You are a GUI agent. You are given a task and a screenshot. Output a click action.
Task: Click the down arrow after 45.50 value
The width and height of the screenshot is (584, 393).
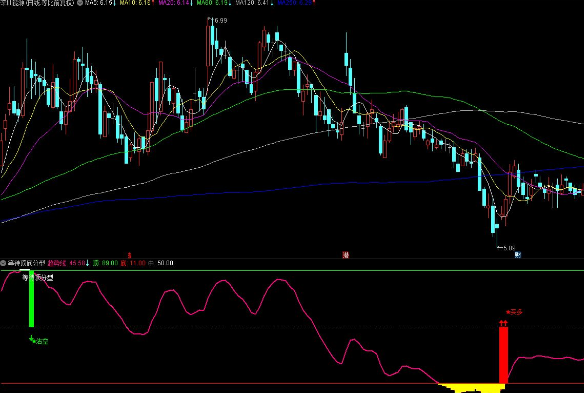88,263
